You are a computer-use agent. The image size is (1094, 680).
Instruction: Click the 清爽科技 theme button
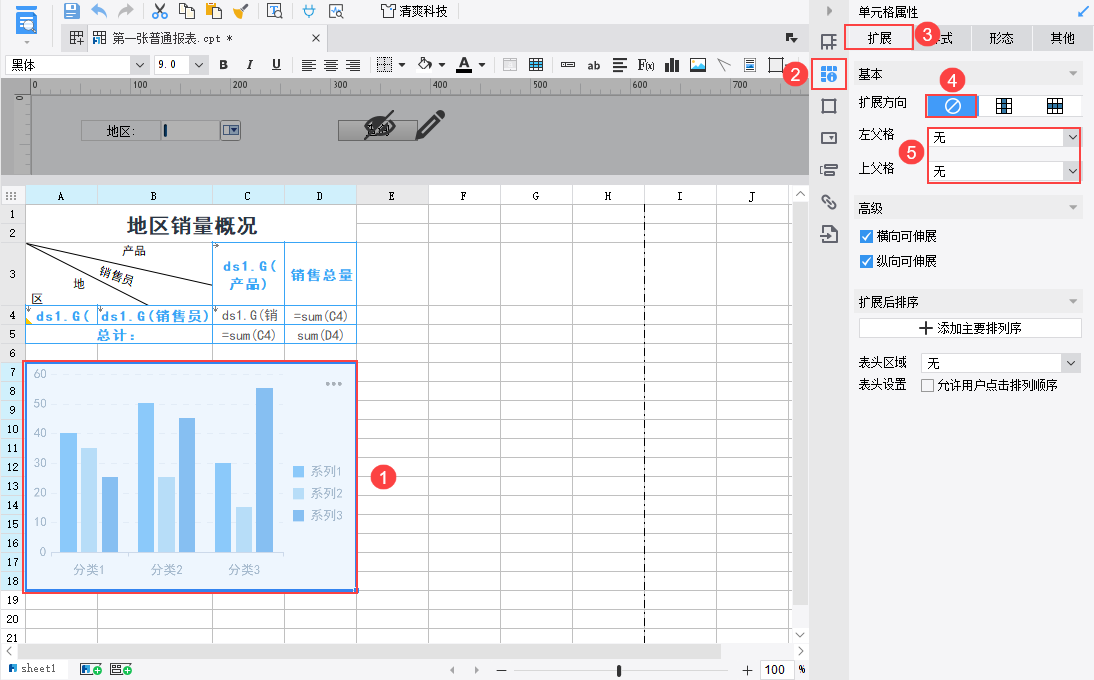click(x=414, y=10)
